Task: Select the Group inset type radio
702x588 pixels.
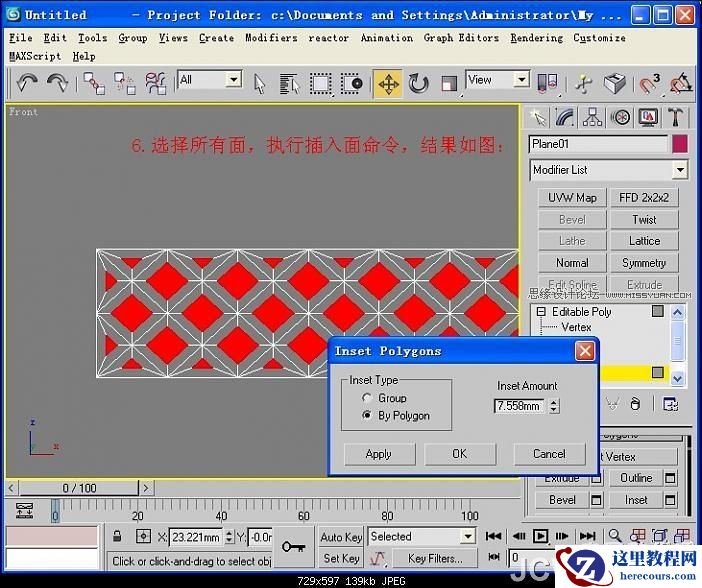Action: pyautogui.click(x=367, y=398)
